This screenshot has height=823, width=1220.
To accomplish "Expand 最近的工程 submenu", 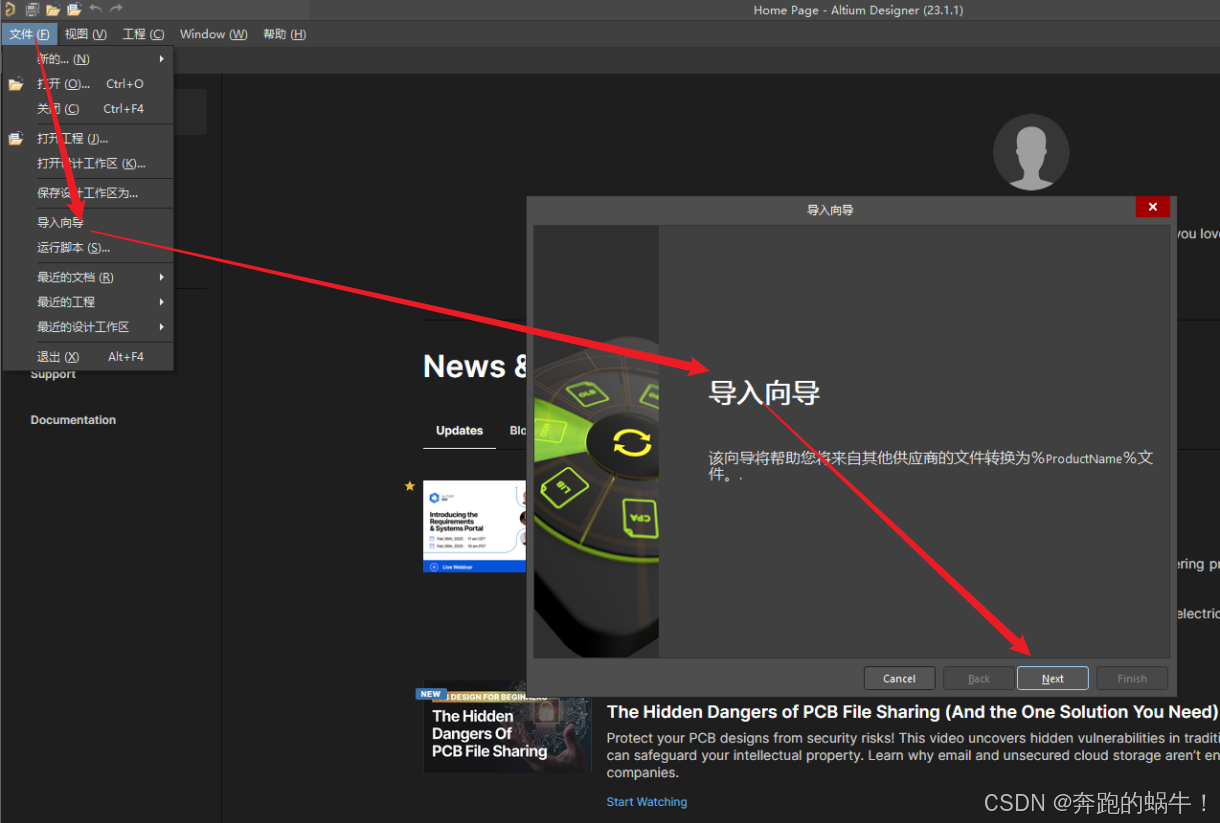I will (x=88, y=302).
